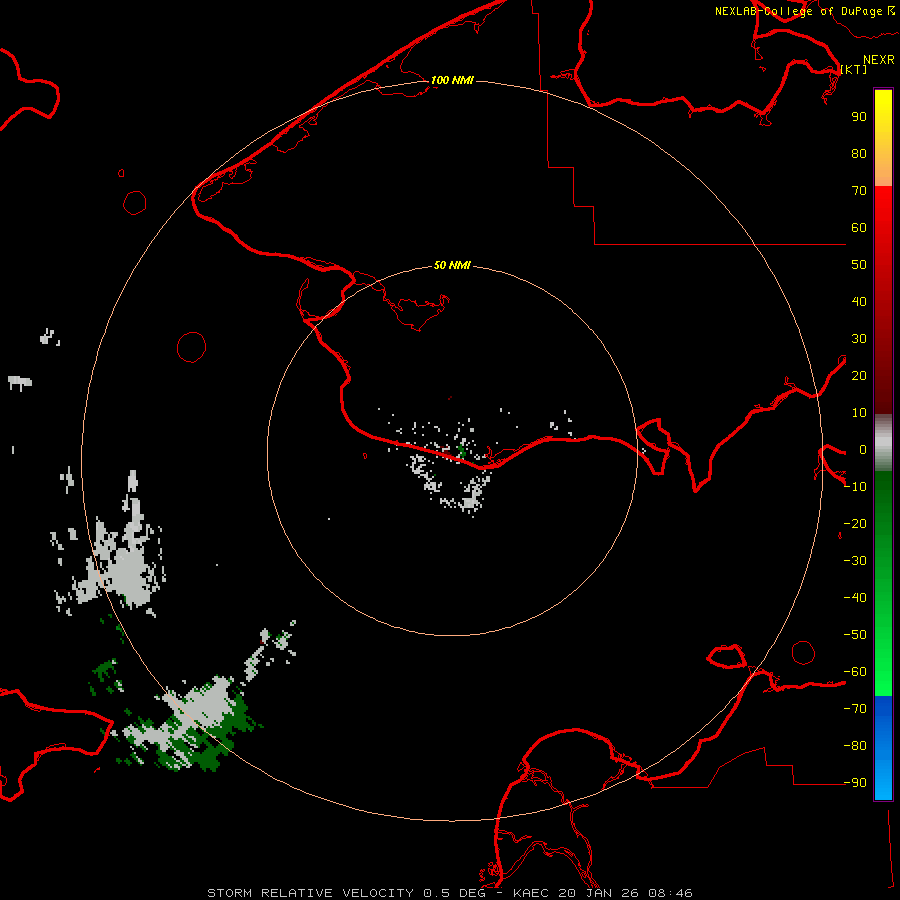This screenshot has width=900, height=900.
Task: Click the "08:46" timestamp text
Action: (670, 893)
